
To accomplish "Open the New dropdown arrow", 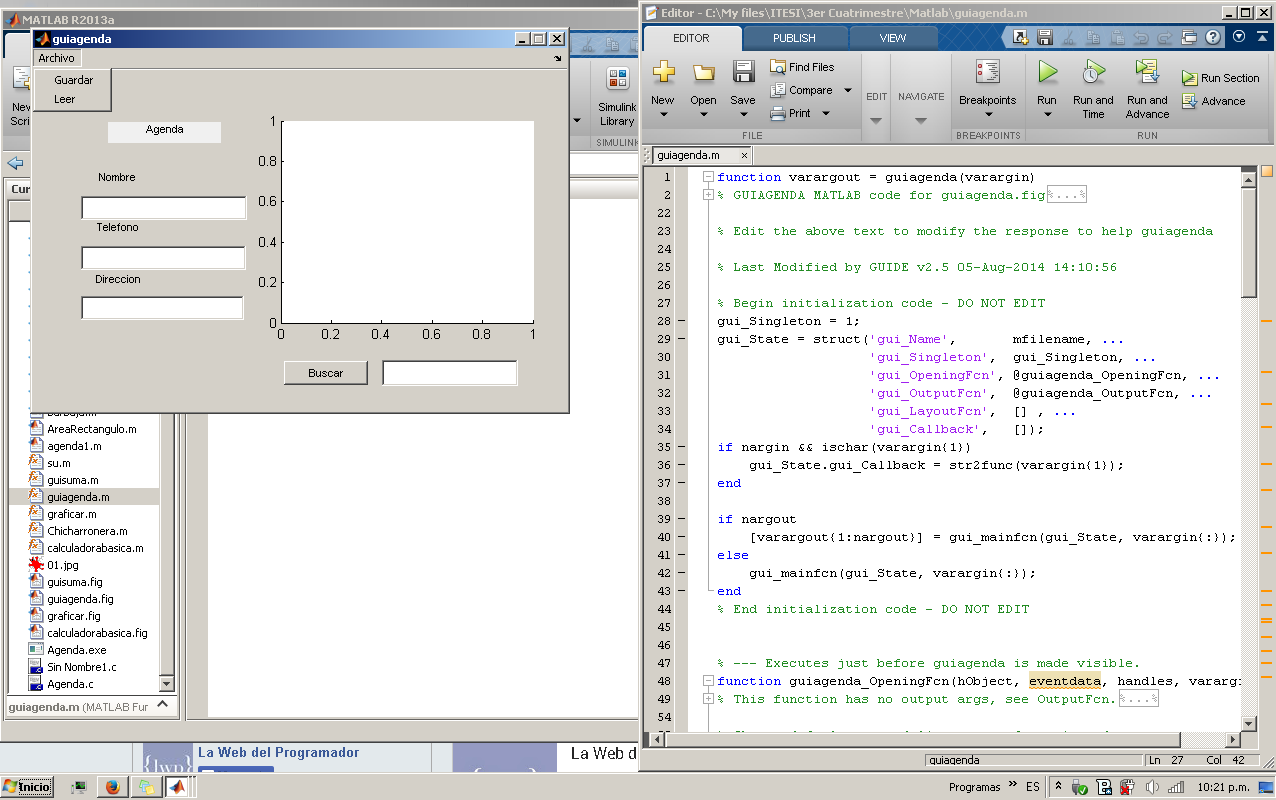I will pyautogui.click(x=663, y=114).
